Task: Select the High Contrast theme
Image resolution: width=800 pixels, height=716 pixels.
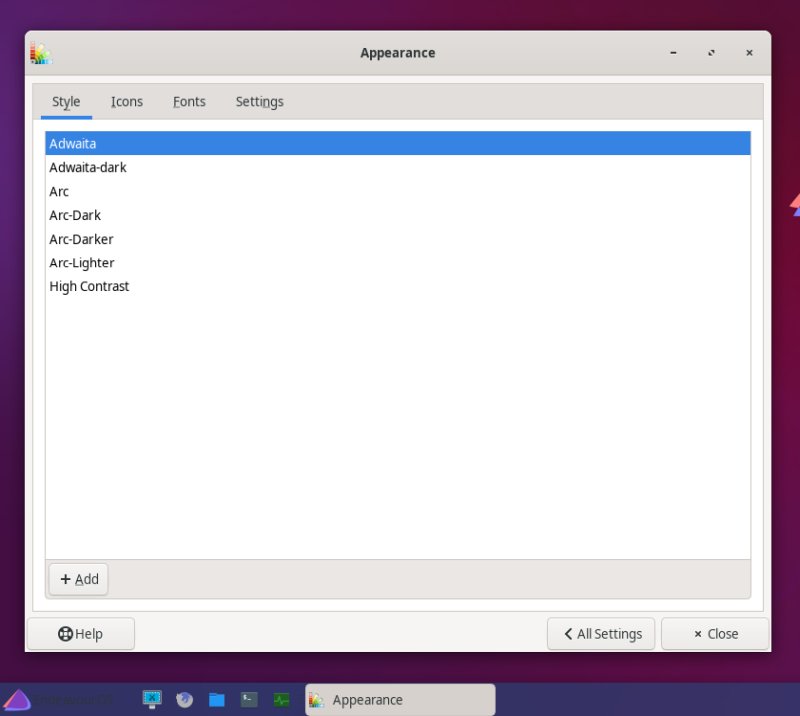Action: coord(398,286)
